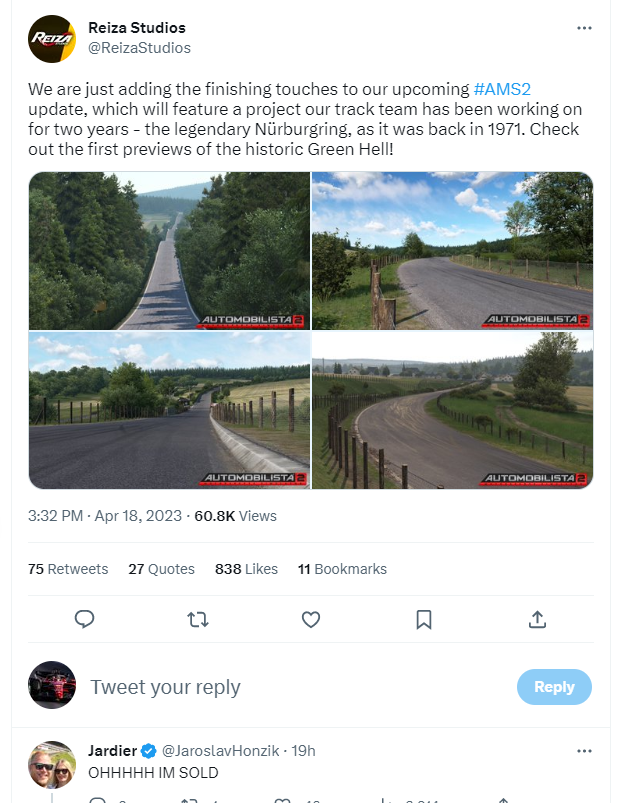Click the Reiza Studios profile avatar
The height and width of the screenshot is (803, 635).
click(52, 38)
